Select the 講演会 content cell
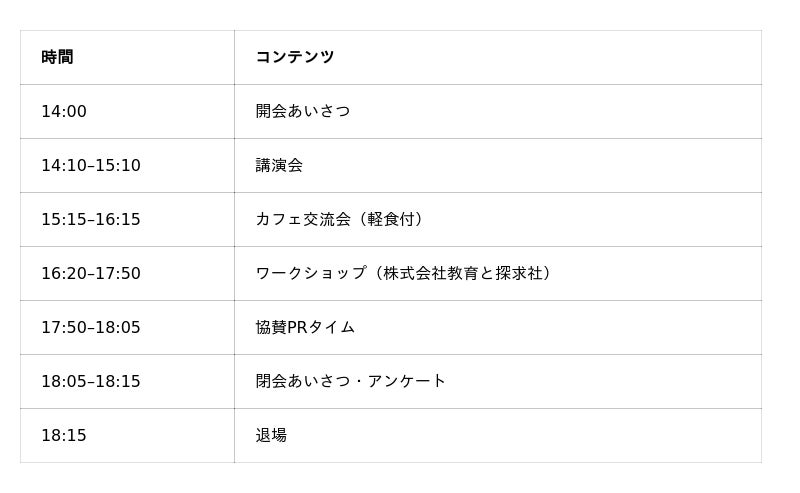The image size is (800, 493). (498, 165)
